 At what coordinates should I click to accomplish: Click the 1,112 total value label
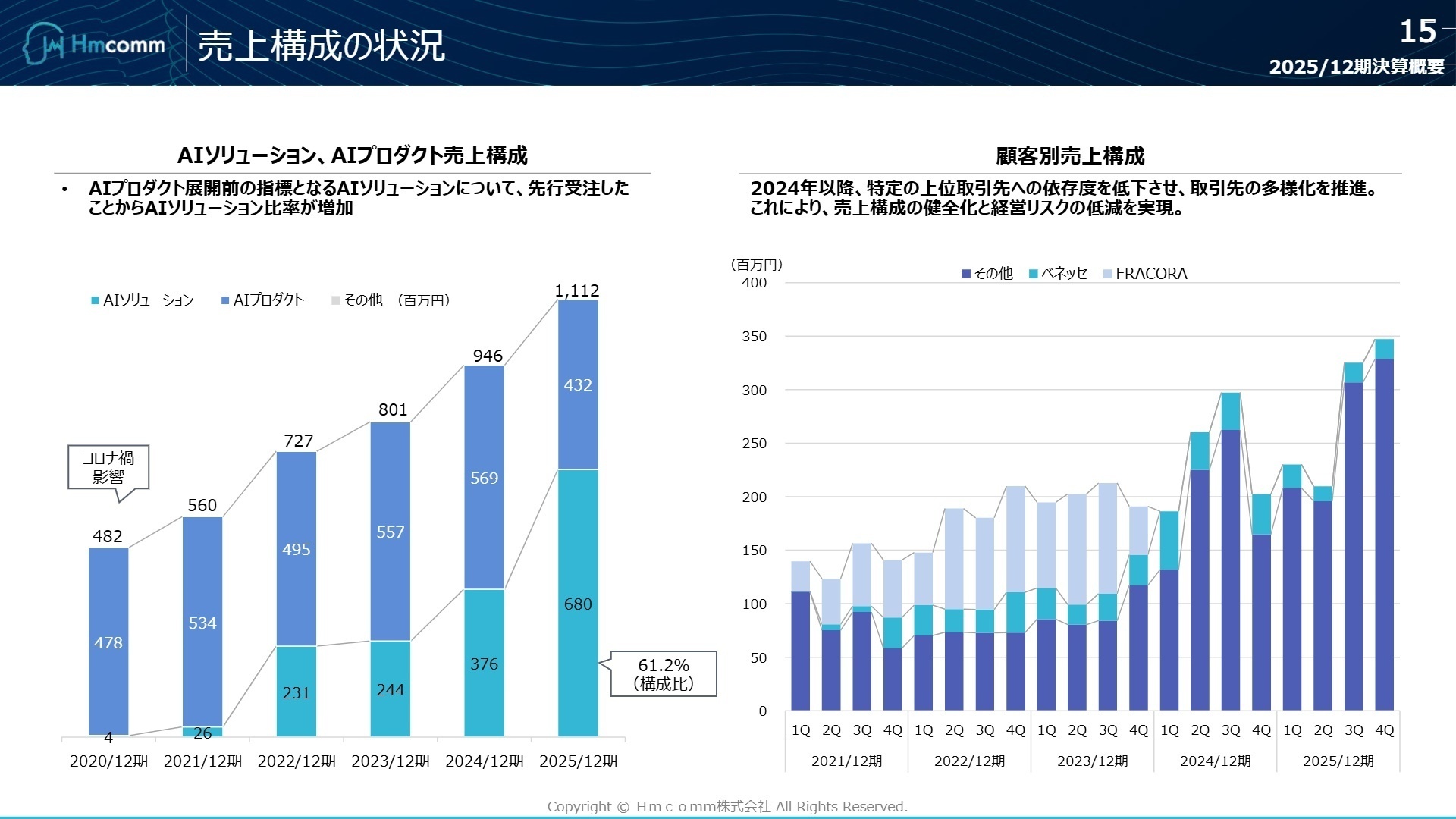pyautogui.click(x=576, y=290)
